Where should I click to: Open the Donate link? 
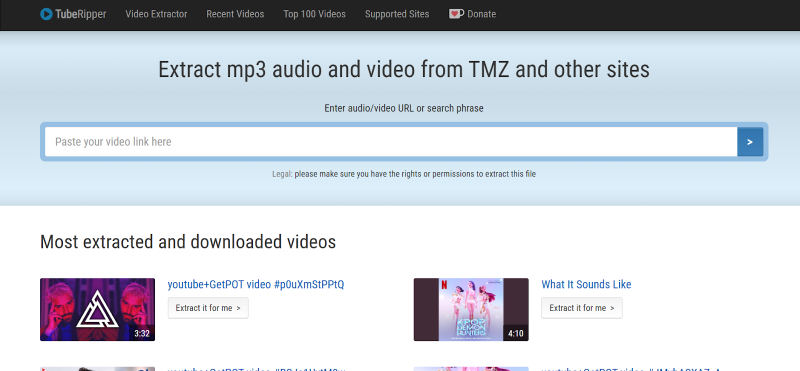pos(472,14)
